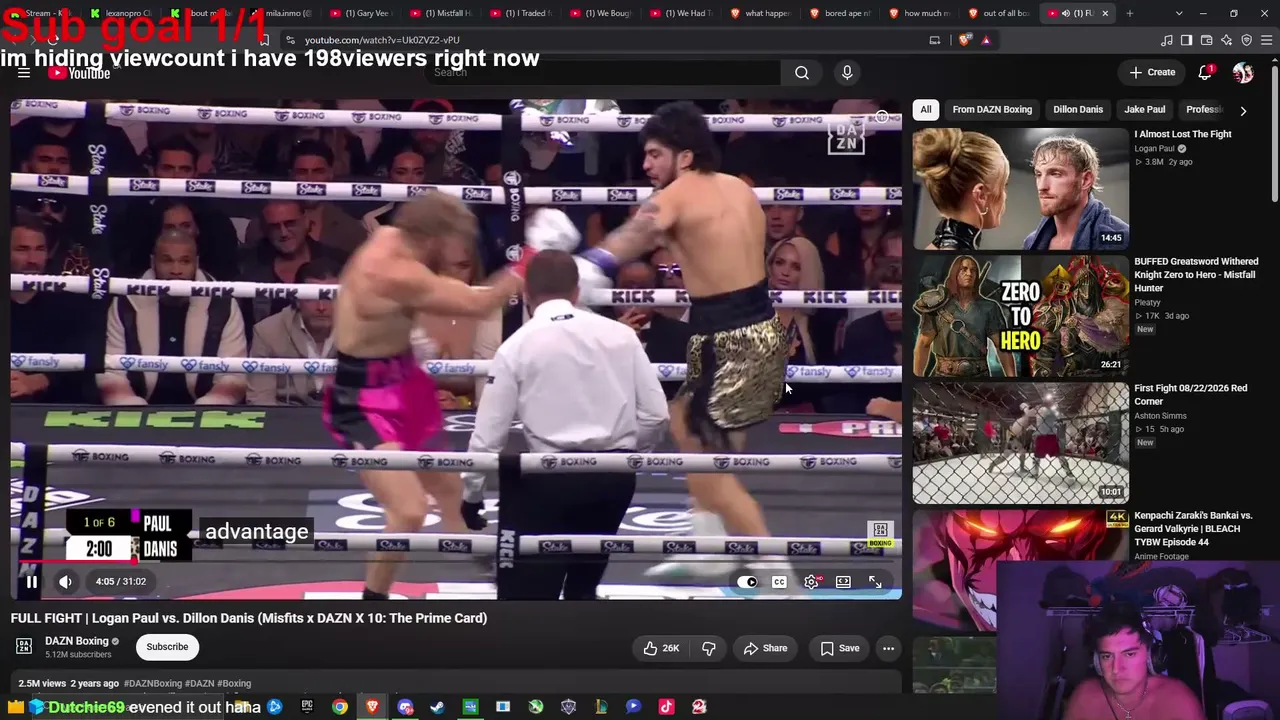Open the Zero to Hero Mistfall Hunter thumbnail
The image size is (1280, 720).
(1020, 315)
